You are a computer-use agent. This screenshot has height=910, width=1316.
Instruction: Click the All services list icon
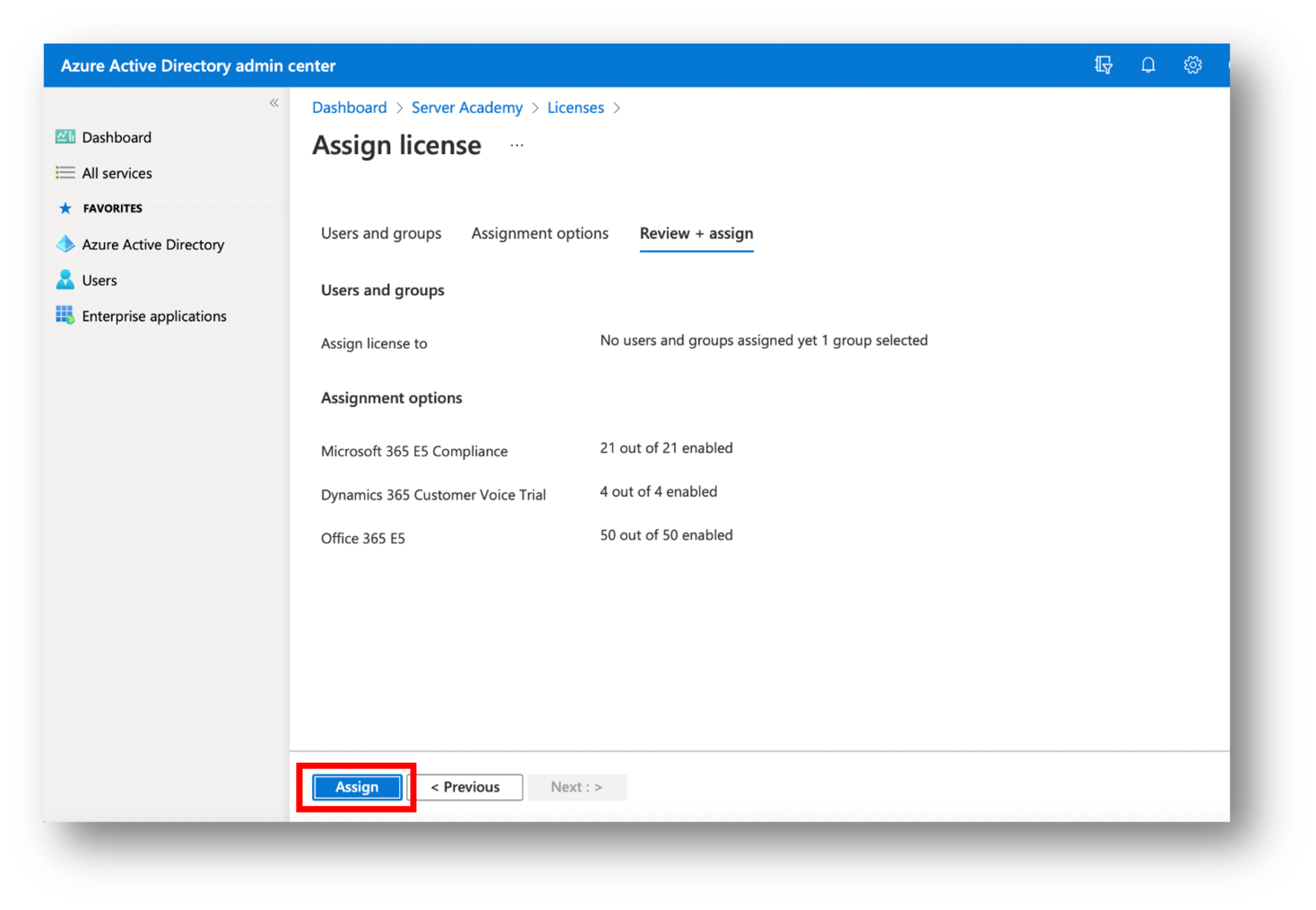coord(65,173)
